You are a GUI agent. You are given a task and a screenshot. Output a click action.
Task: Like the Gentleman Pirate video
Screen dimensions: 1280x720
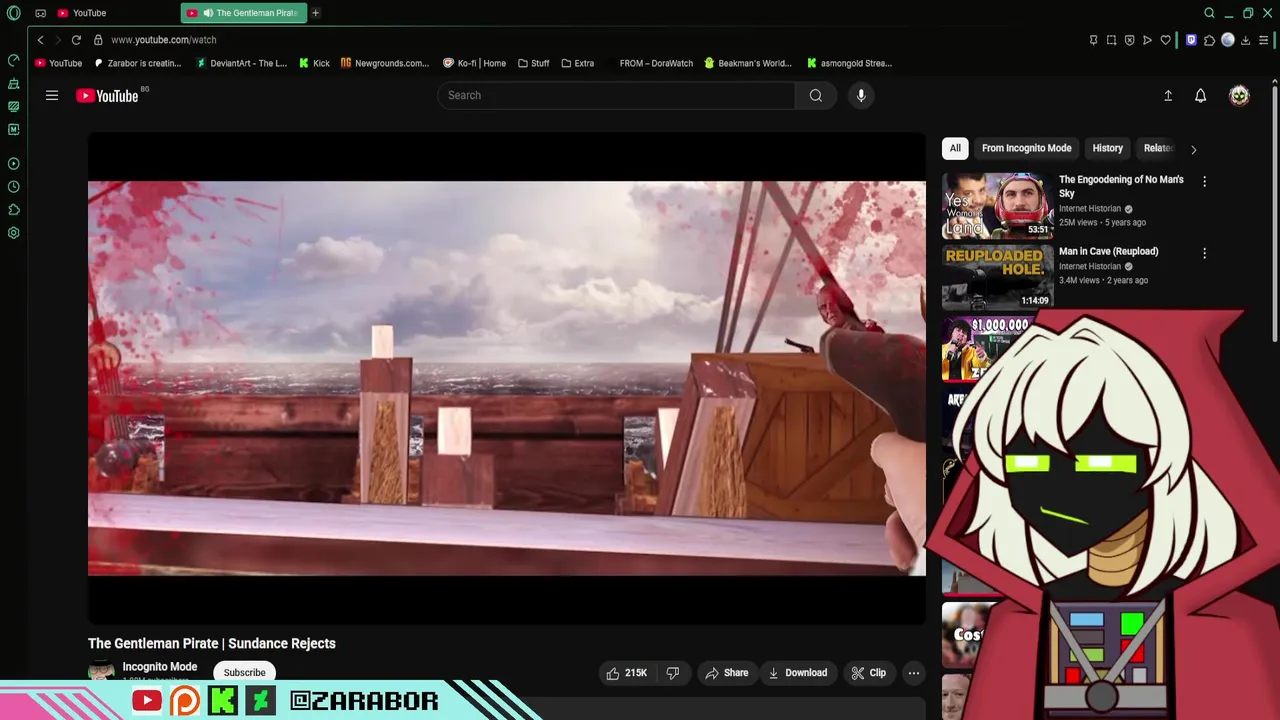(x=627, y=673)
